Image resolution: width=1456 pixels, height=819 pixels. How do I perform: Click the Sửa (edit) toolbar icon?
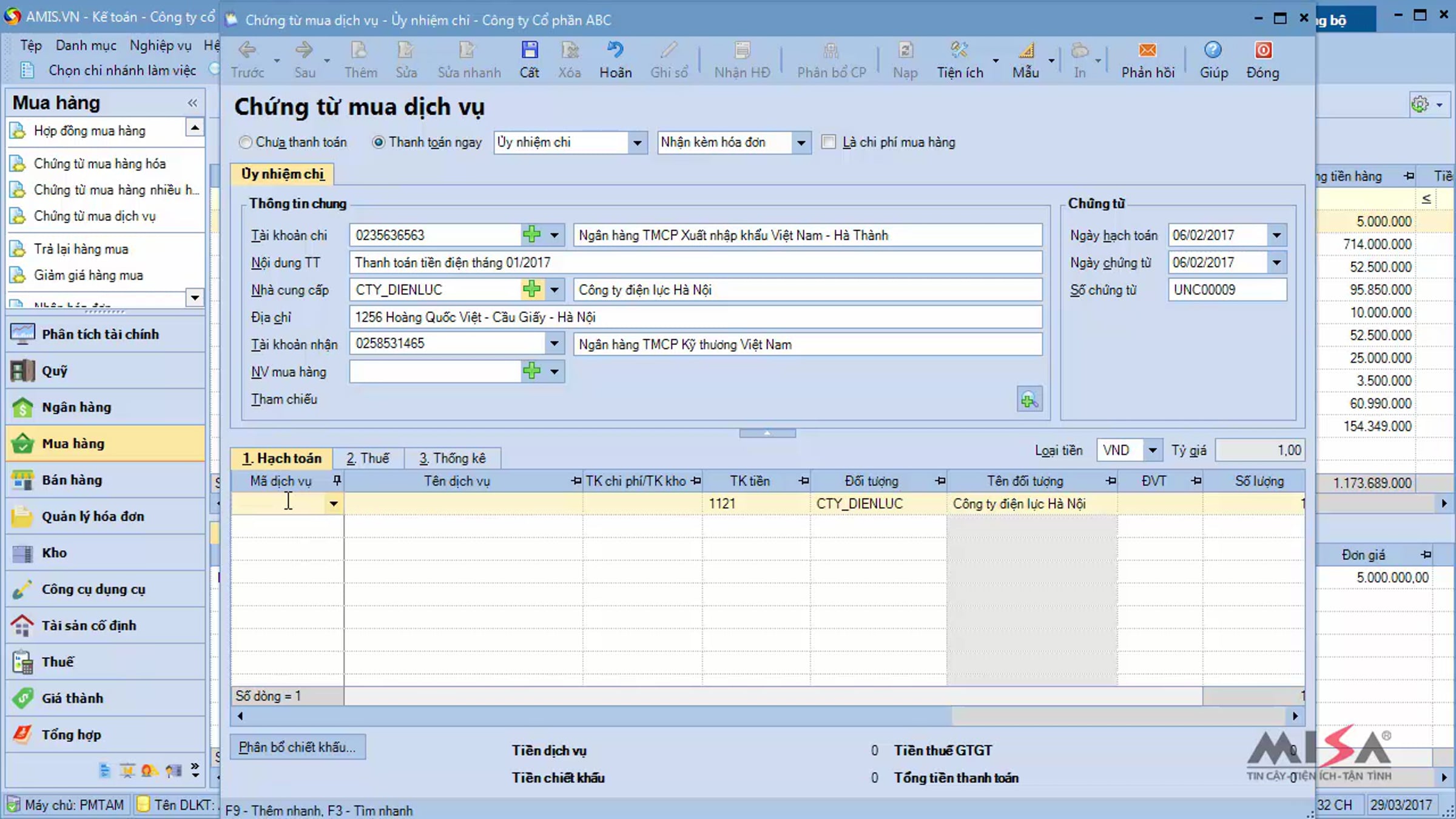[x=406, y=50]
